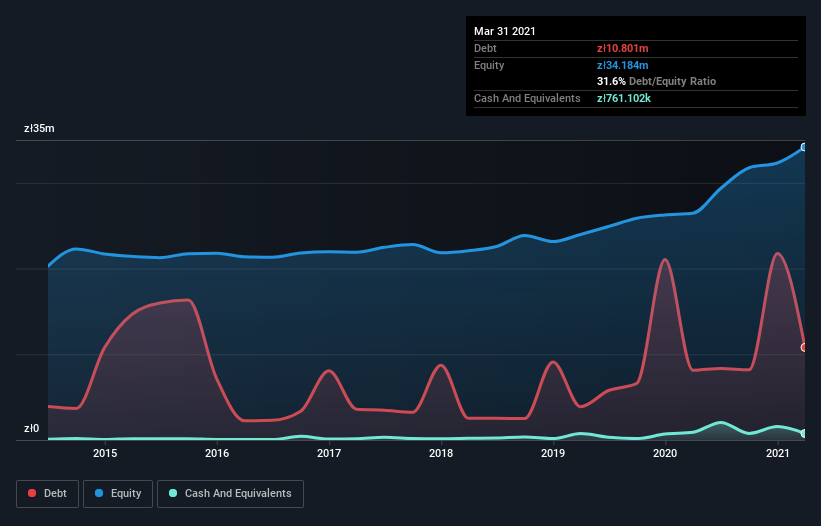
Task: Click the 2019 x-axis label
Action: pos(553,453)
